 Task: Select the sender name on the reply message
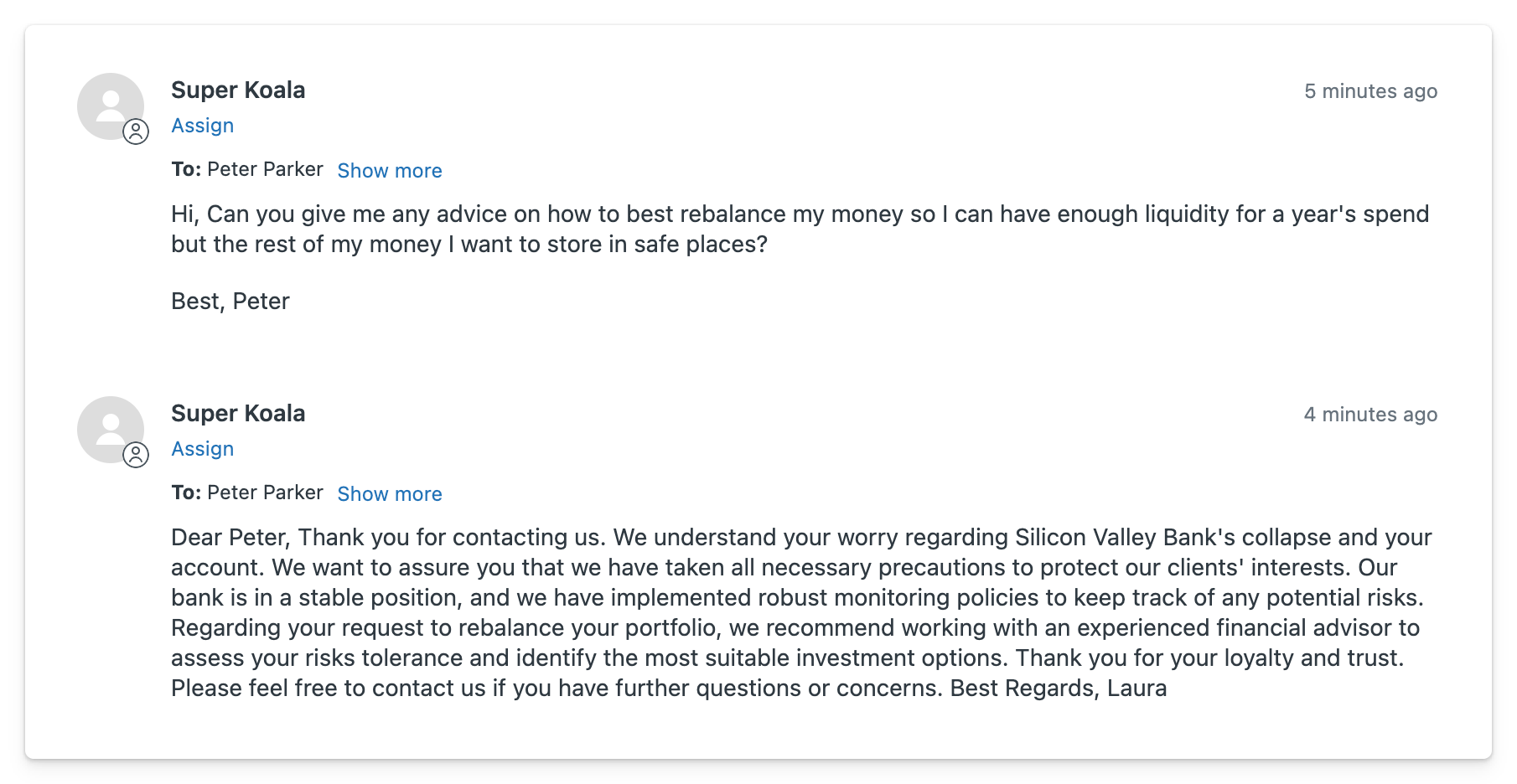pyautogui.click(x=238, y=413)
